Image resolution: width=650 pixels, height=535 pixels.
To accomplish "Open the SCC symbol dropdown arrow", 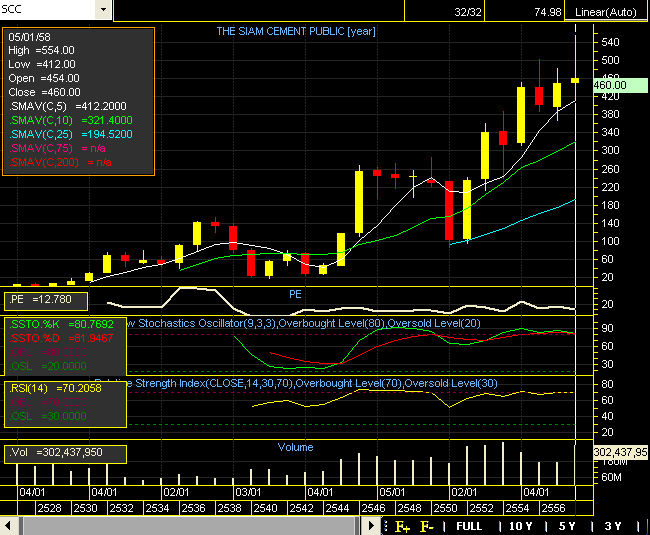I will [x=104, y=9].
